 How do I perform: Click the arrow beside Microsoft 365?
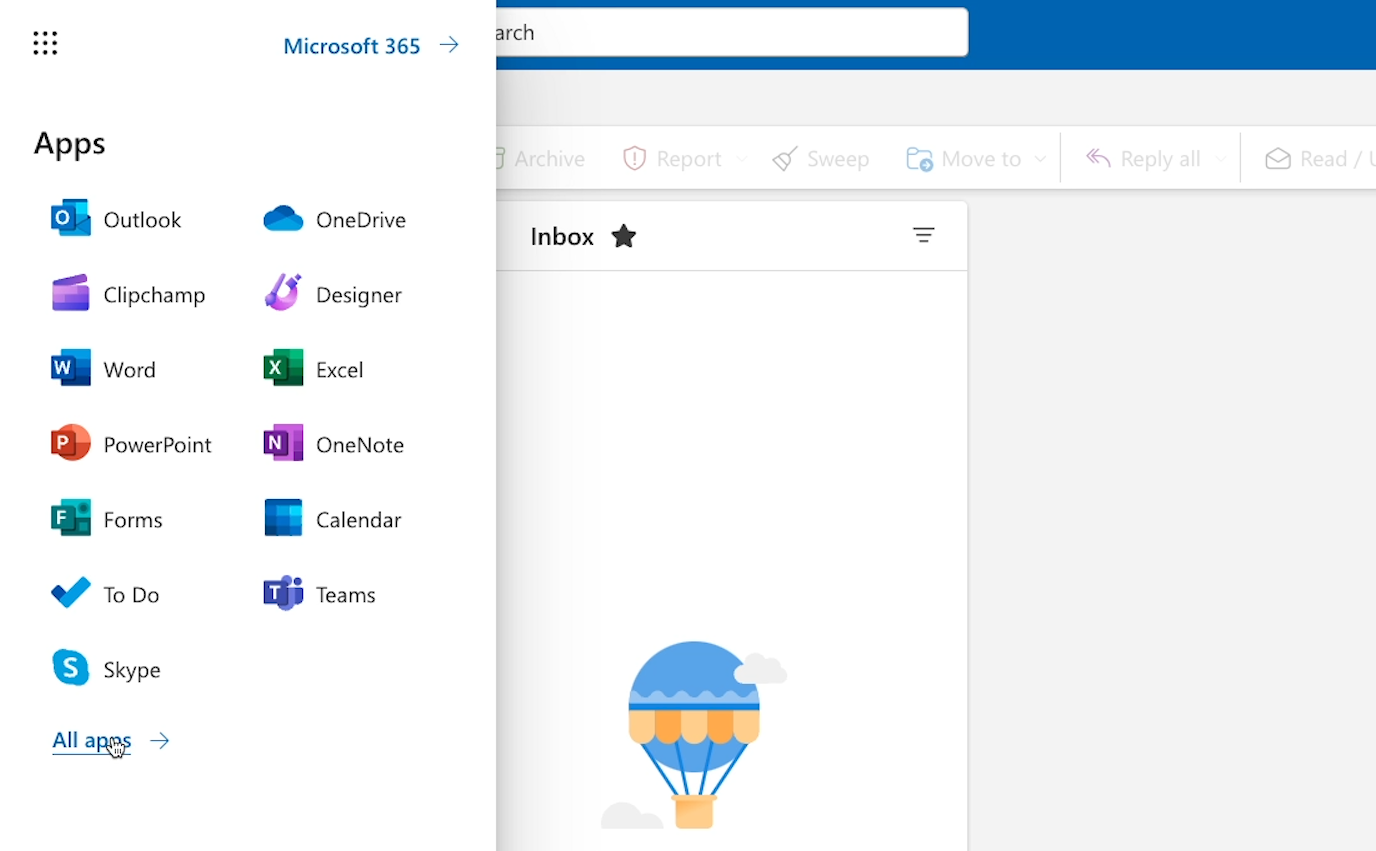pos(449,45)
